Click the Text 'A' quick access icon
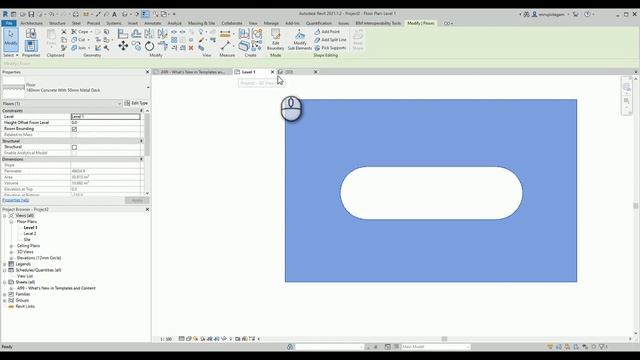 tap(114, 14)
